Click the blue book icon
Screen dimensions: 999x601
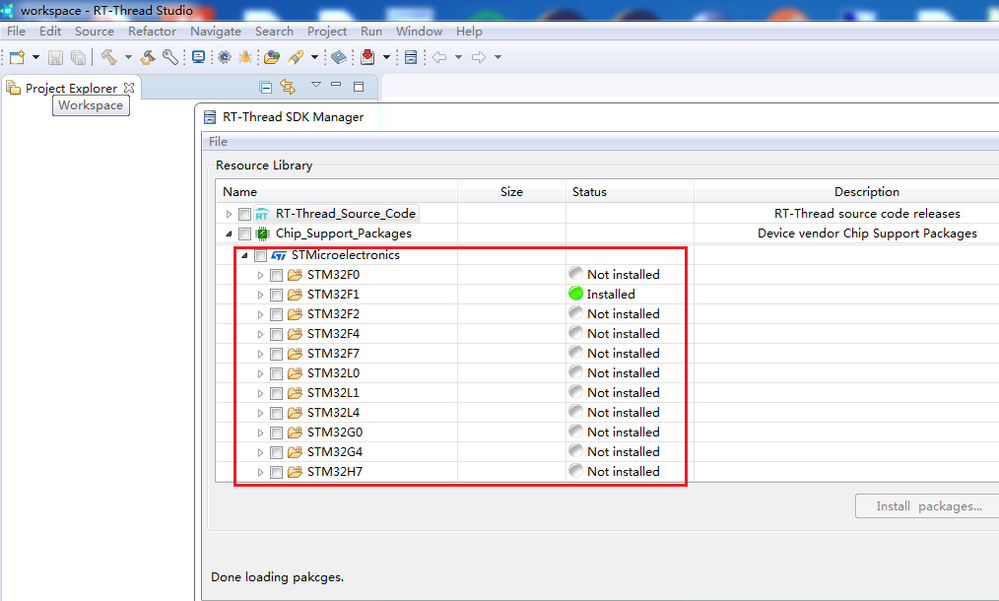[x=339, y=57]
